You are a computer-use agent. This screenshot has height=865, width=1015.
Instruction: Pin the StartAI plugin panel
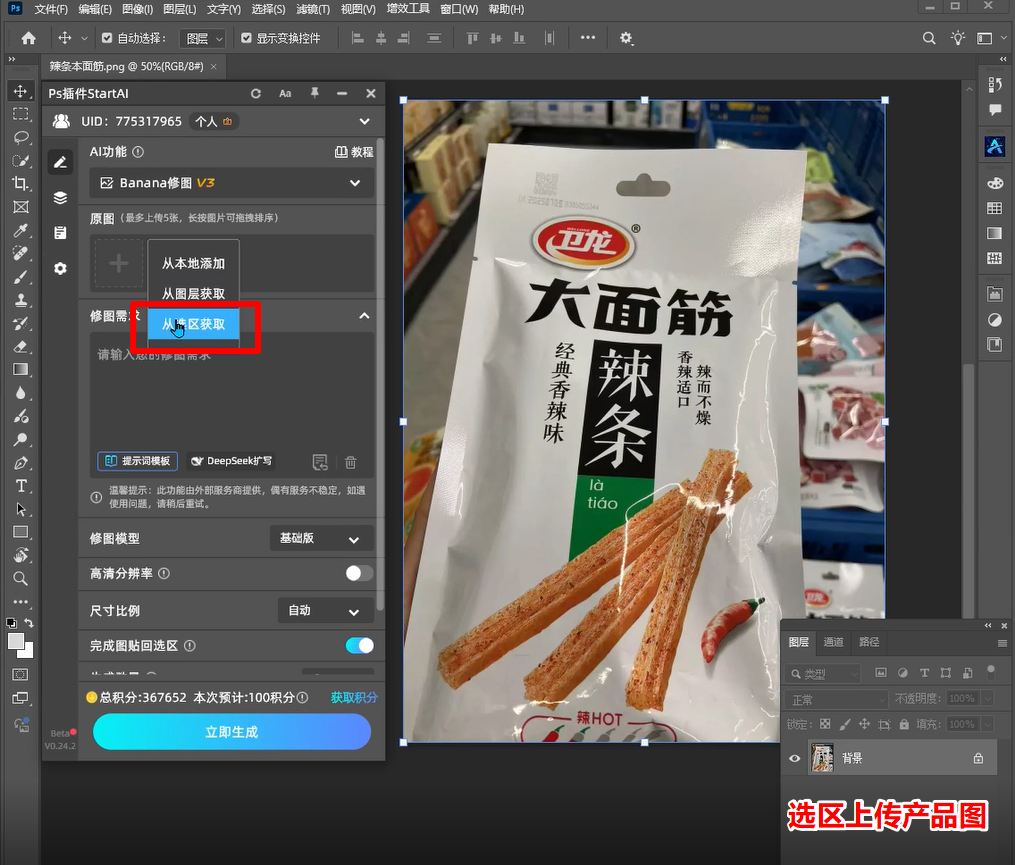[315, 93]
